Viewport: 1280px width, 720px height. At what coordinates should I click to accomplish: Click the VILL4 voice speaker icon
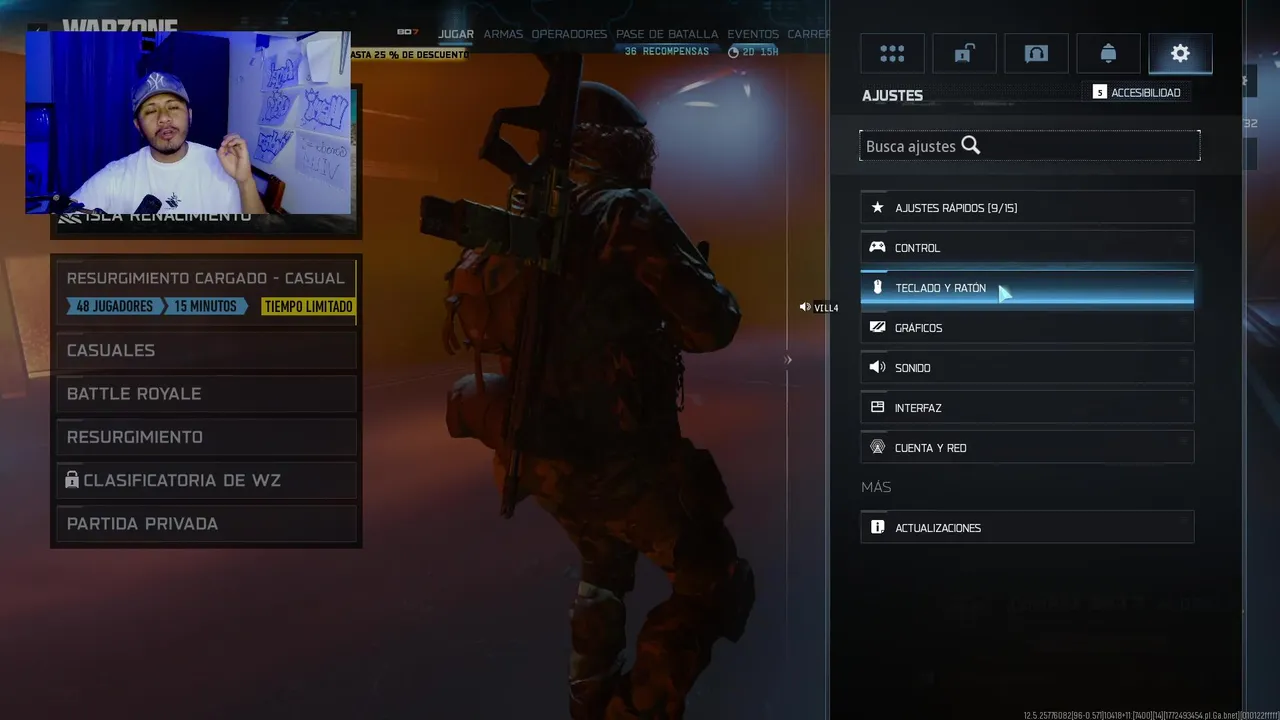804,307
